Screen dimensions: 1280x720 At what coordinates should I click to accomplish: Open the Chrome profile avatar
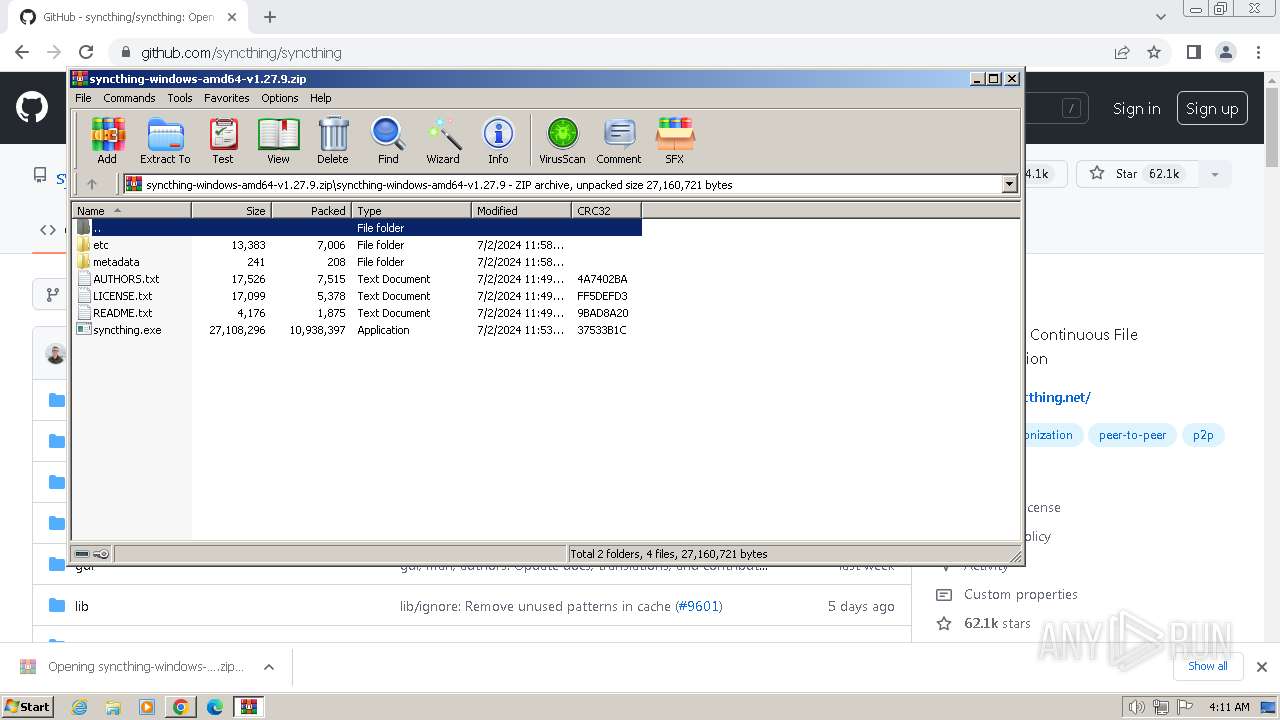[1225, 52]
